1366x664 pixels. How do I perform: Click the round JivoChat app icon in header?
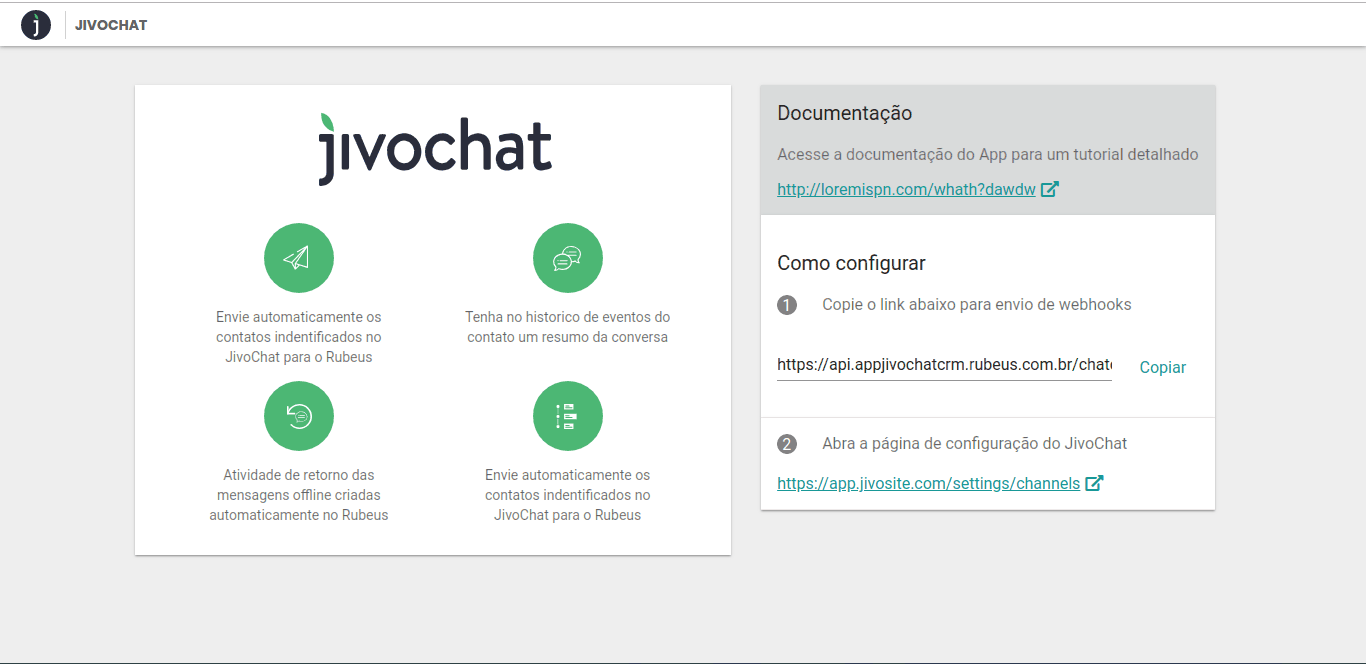coord(36,25)
